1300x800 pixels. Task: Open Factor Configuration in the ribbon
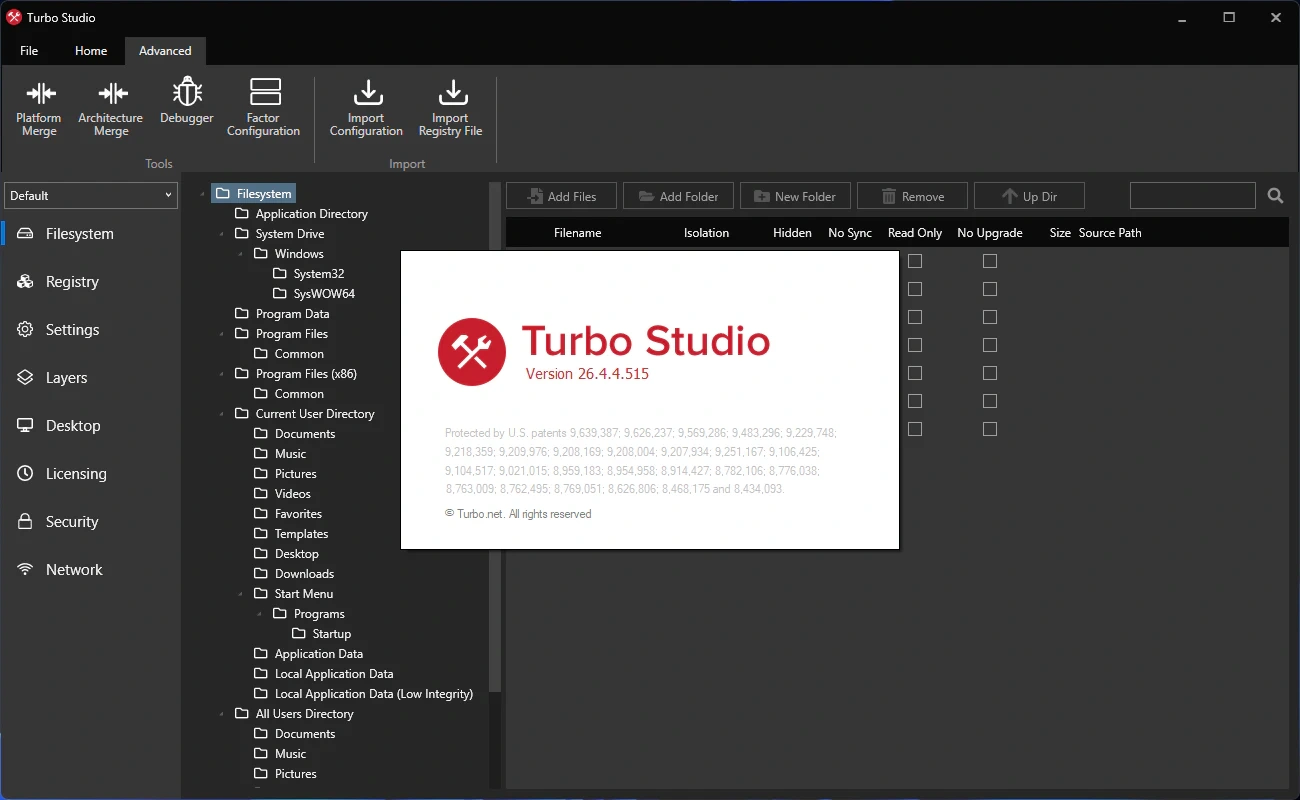(264, 93)
